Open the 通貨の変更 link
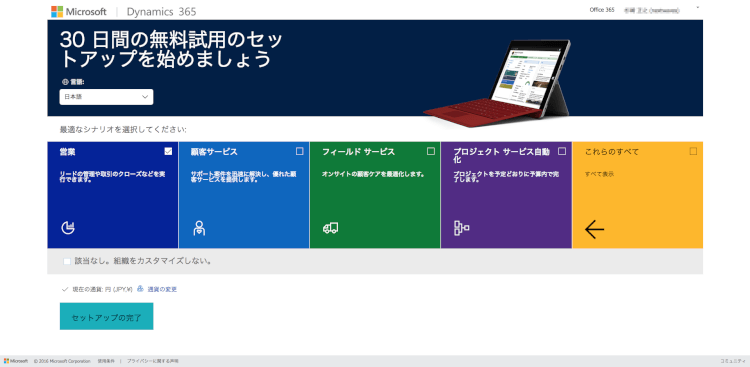 pos(162,289)
